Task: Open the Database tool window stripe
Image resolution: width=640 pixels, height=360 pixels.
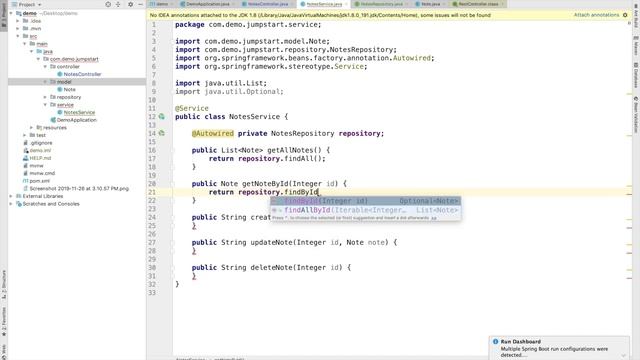Action: point(636,76)
